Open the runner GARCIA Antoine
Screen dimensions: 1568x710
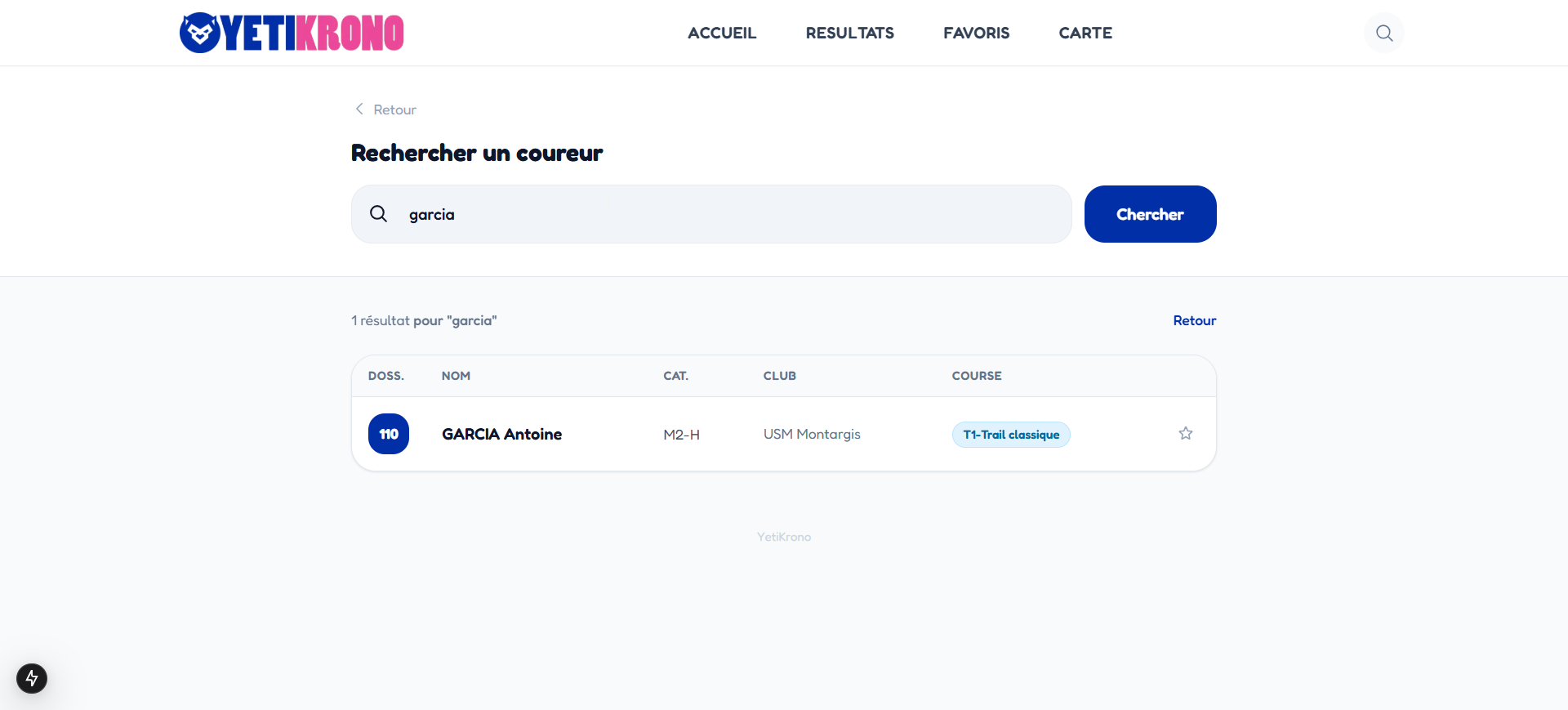pyautogui.click(x=501, y=434)
